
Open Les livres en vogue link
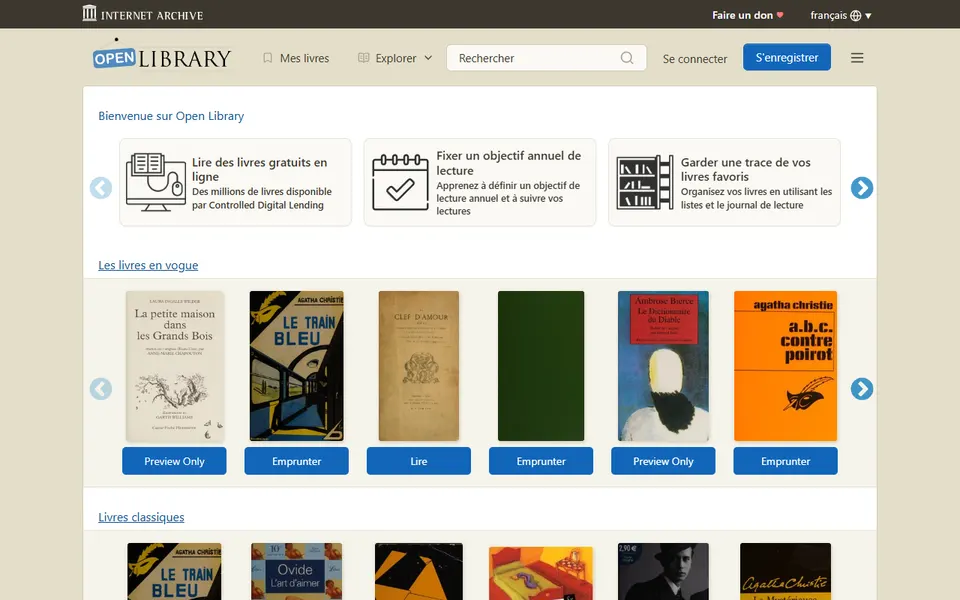tap(148, 264)
